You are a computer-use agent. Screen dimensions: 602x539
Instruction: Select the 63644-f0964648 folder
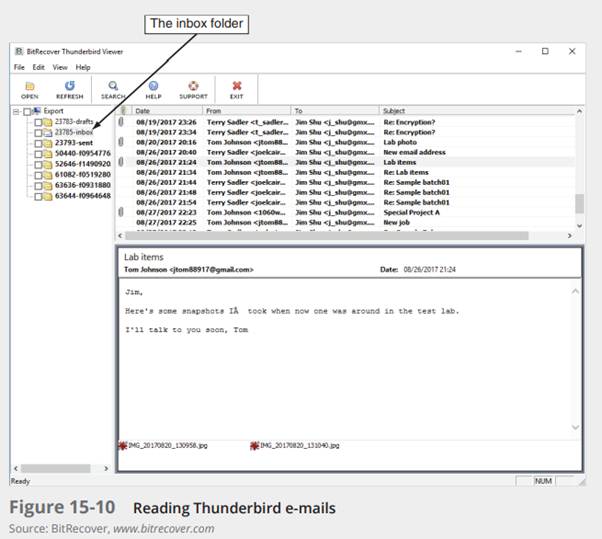83,196
